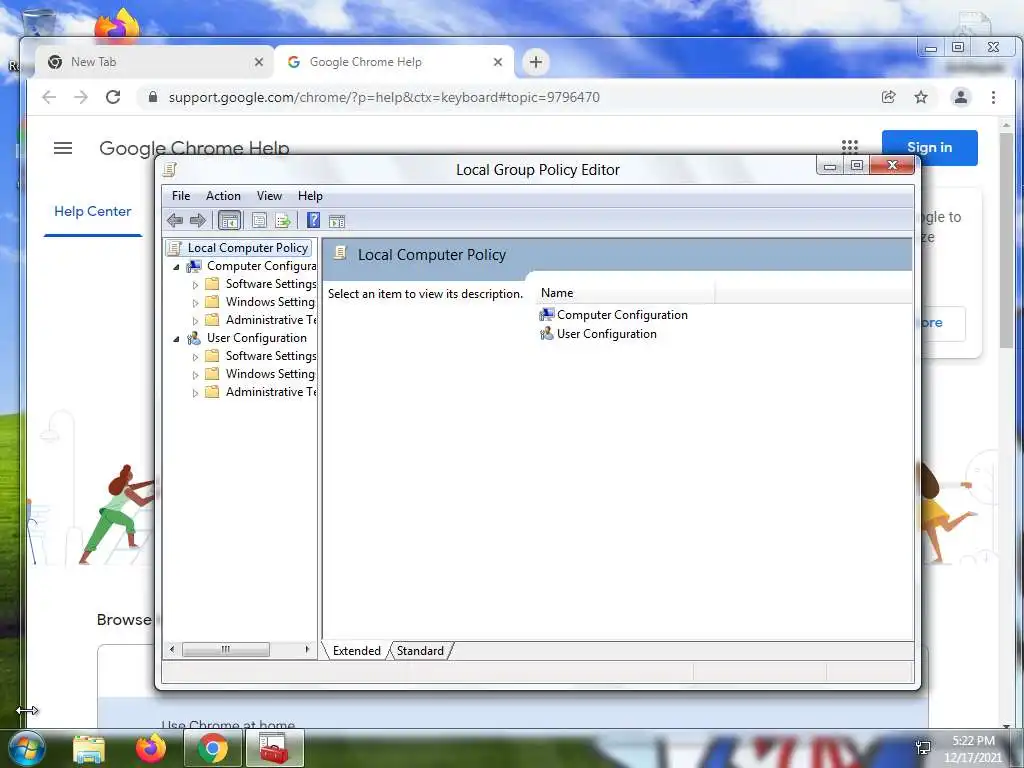
Task: Open Chrome's three-dot menu
Action: pos(993,97)
